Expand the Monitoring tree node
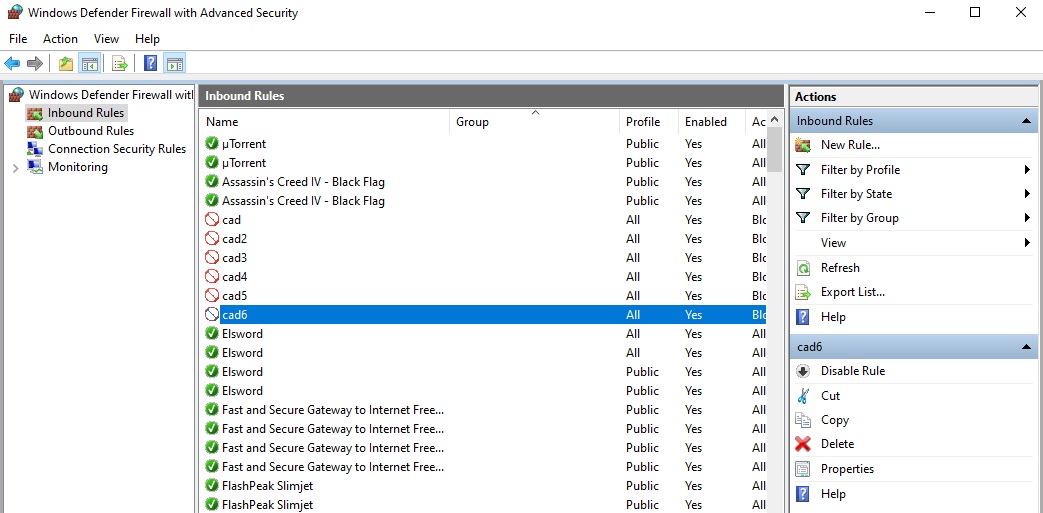Viewport: 1043px width, 513px height. (x=15, y=168)
